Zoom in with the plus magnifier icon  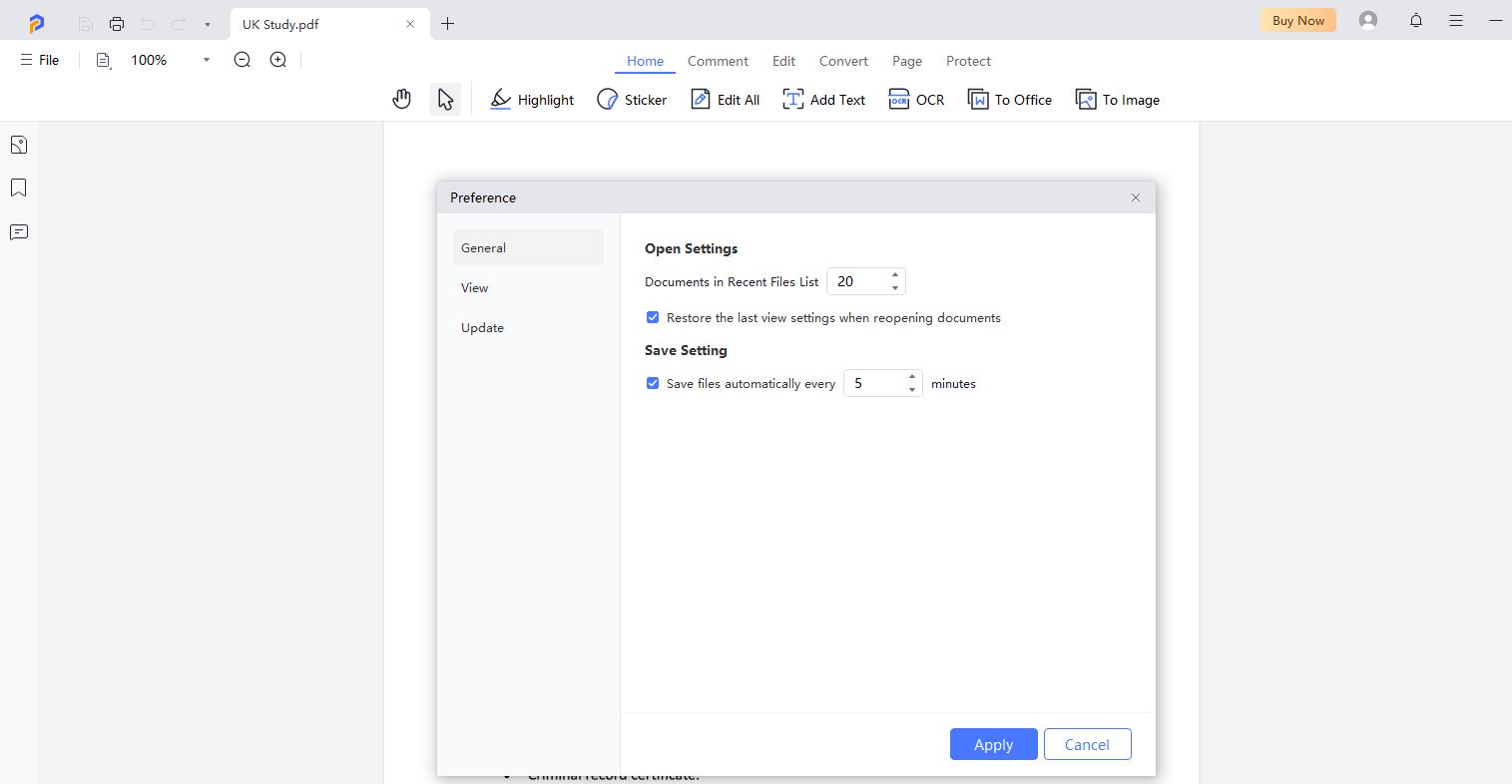click(278, 60)
